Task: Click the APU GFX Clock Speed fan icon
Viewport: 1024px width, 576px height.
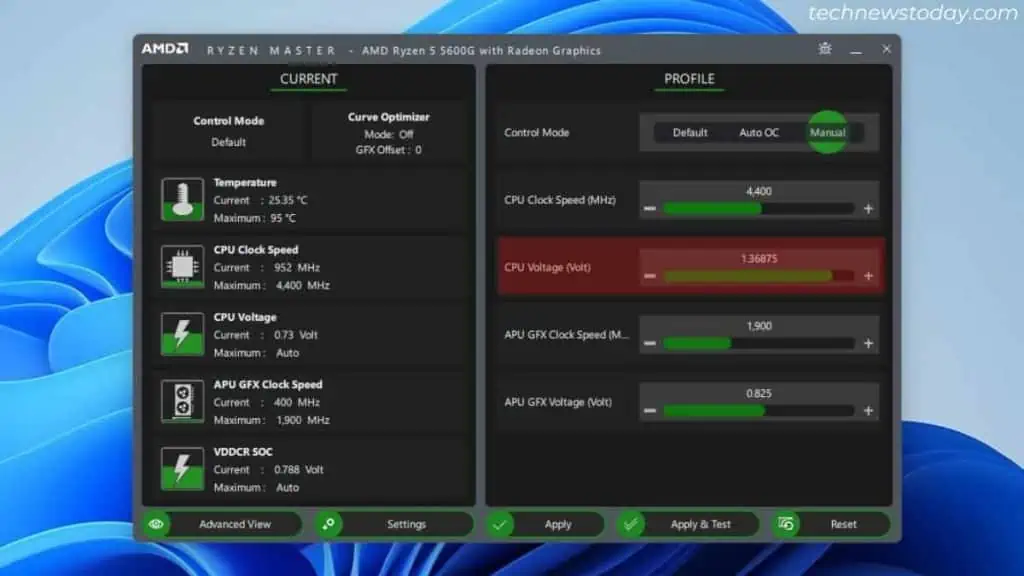Action: (x=181, y=401)
